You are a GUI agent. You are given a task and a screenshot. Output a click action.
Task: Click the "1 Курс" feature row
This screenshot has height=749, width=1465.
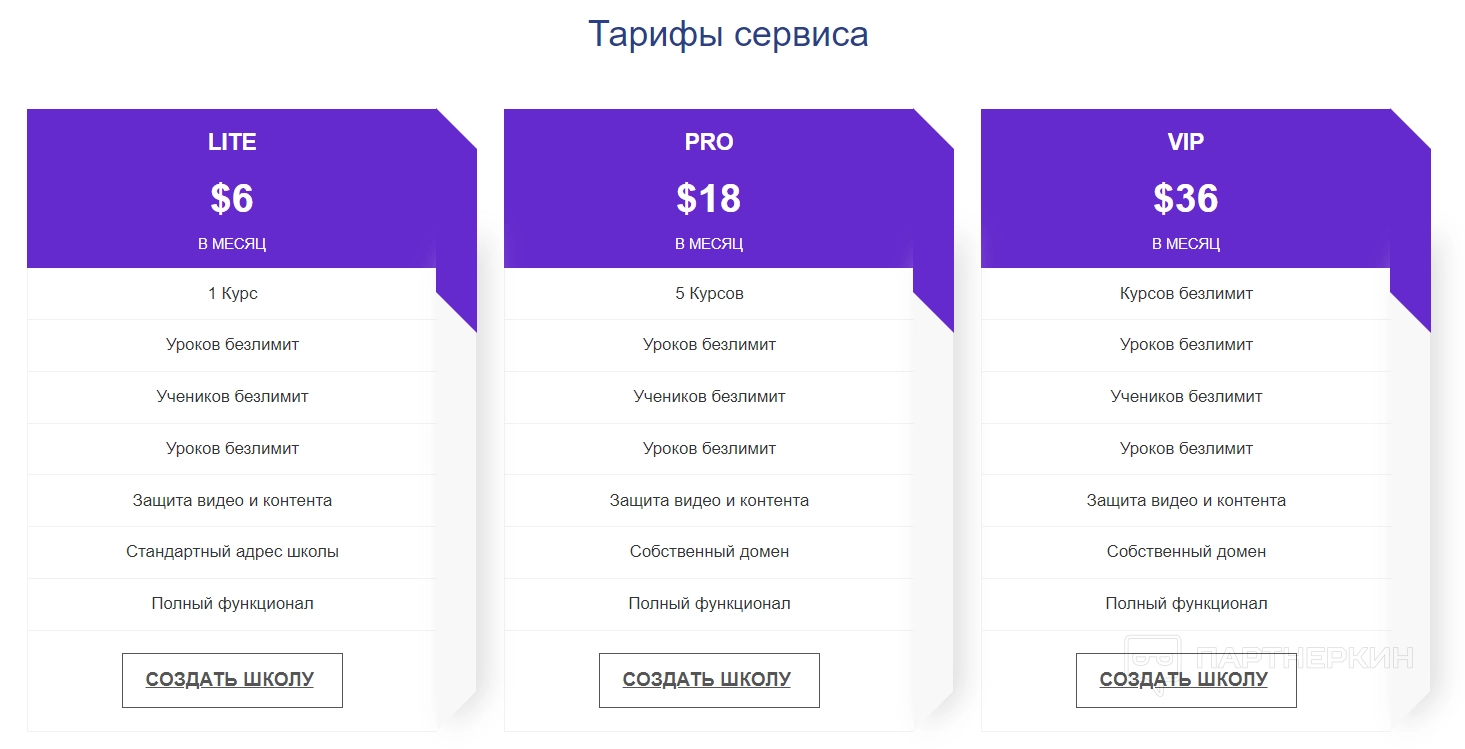pos(232,294)
